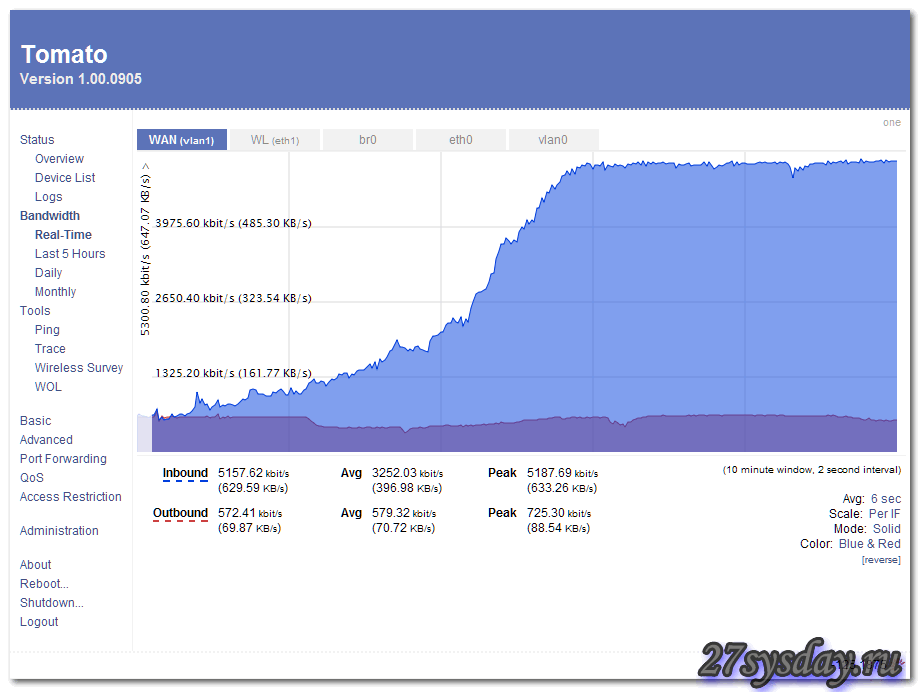View Daily bandwidth

(x=48, y=273)
